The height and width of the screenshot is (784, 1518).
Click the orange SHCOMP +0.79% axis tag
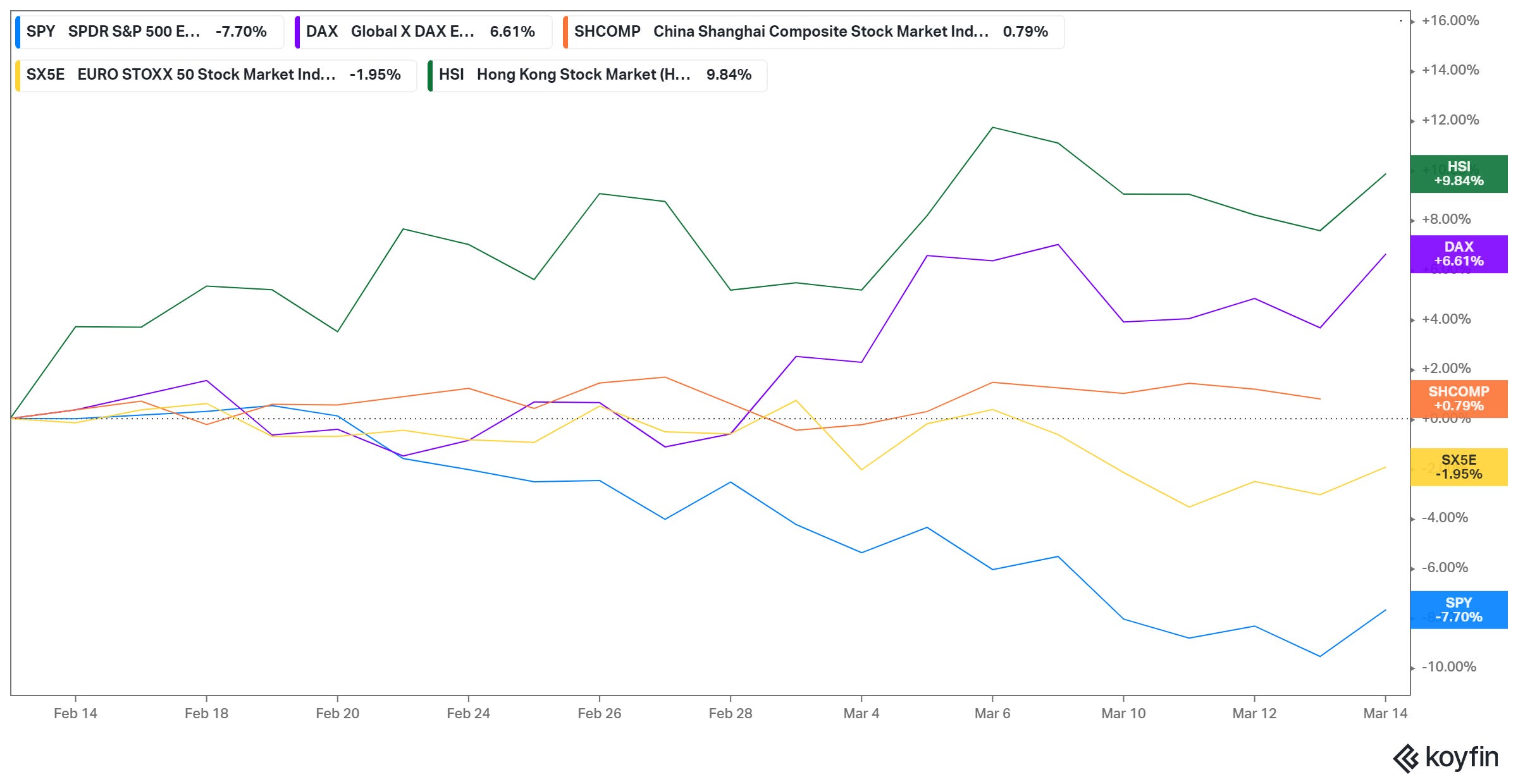tap(1459, 398)
